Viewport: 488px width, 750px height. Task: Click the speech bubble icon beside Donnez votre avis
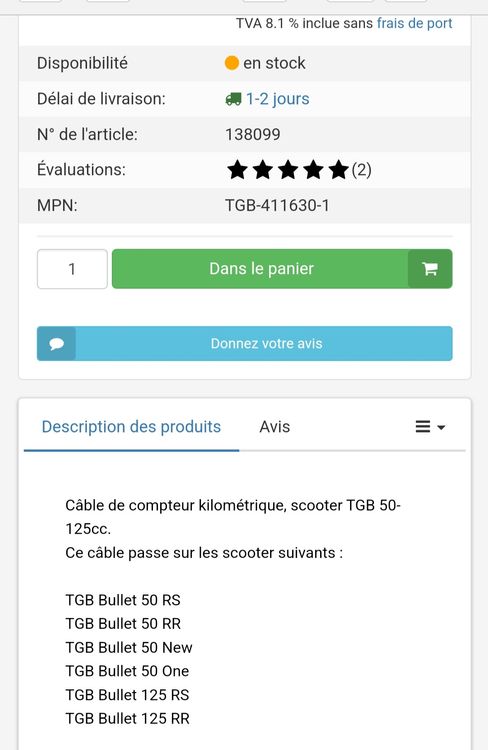(56, 344)
